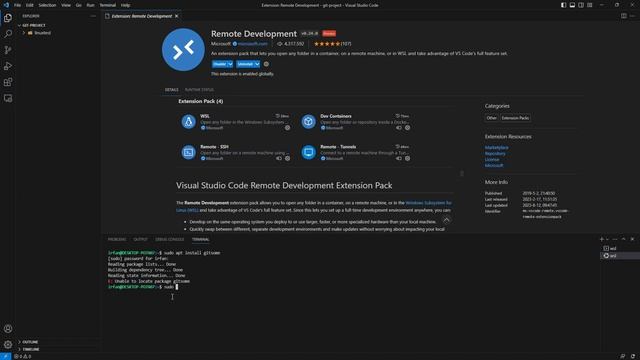Image resolution: width=640 pixels, height=360 pixels.
Task: Open the Repository resource link
Action: click(495, 153)
